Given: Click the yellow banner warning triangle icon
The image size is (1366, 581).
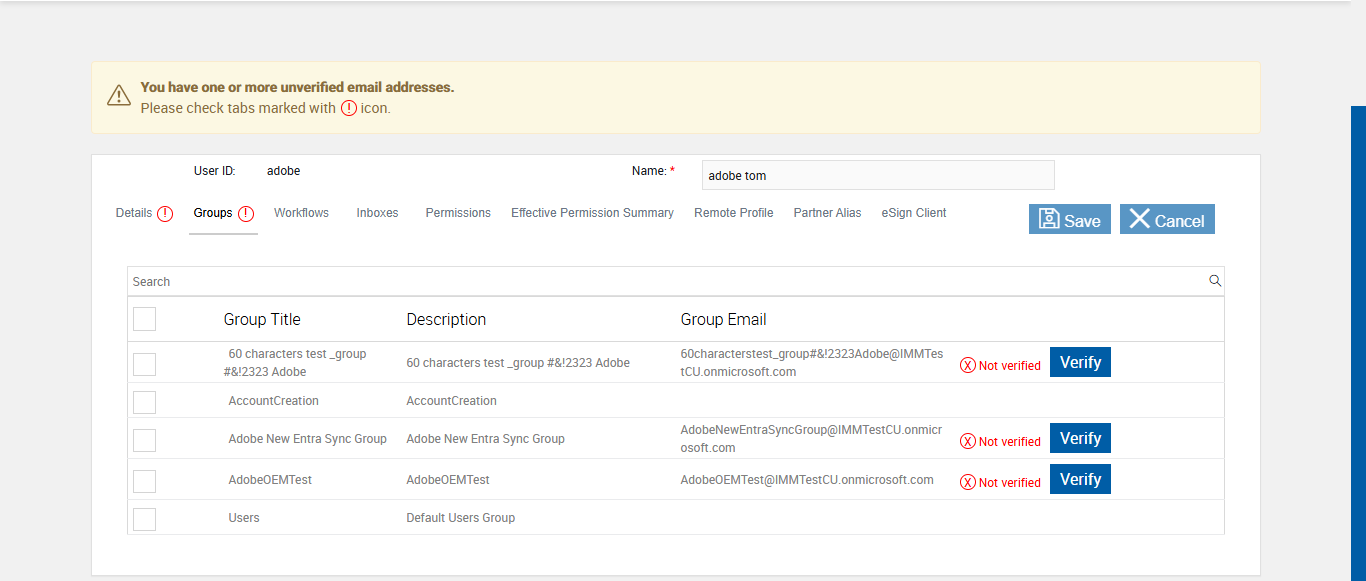Looking at the screenshot, I should (x=119, y=96).
